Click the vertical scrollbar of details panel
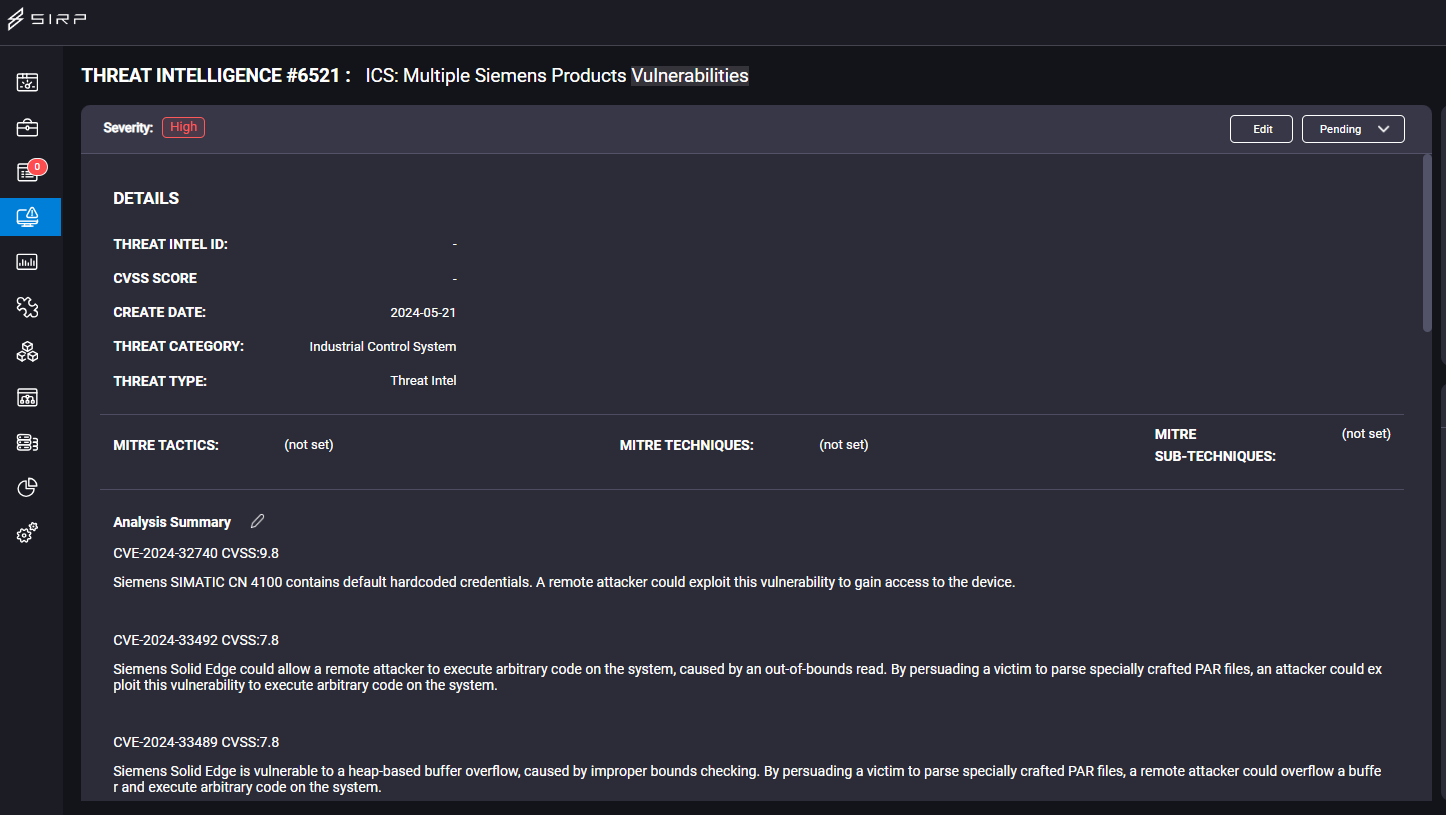This screenshot has width=1446, height=815. tap(1427, 242)
